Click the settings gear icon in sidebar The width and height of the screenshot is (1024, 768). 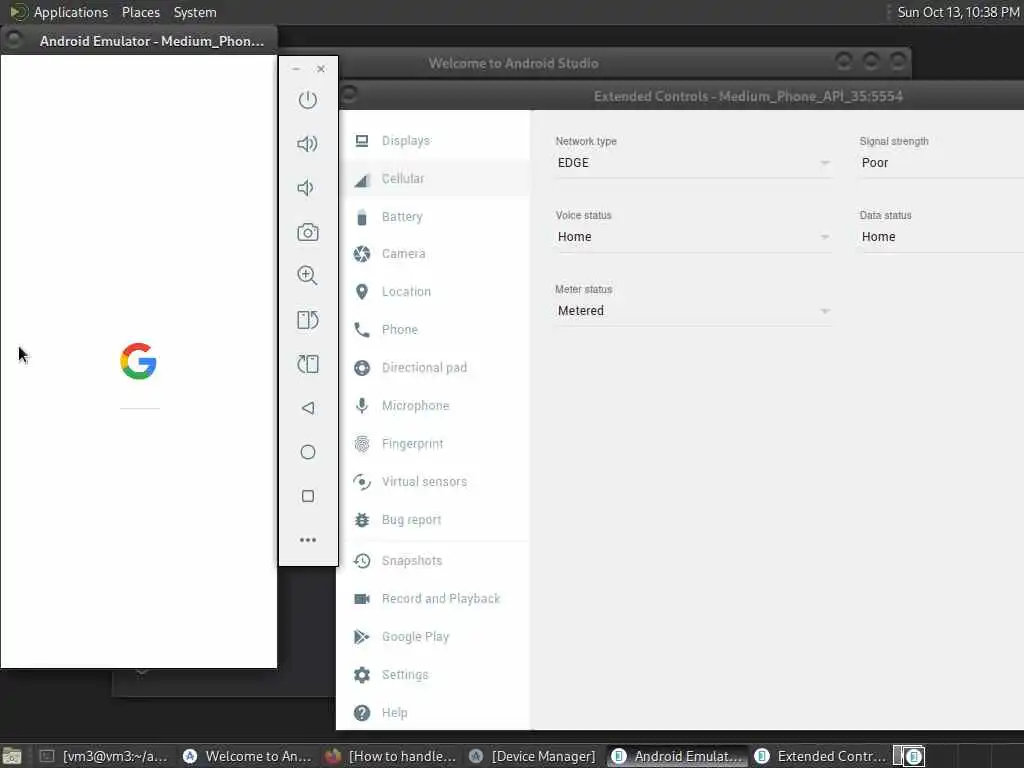pyautogui.click(x=362, y=675)
